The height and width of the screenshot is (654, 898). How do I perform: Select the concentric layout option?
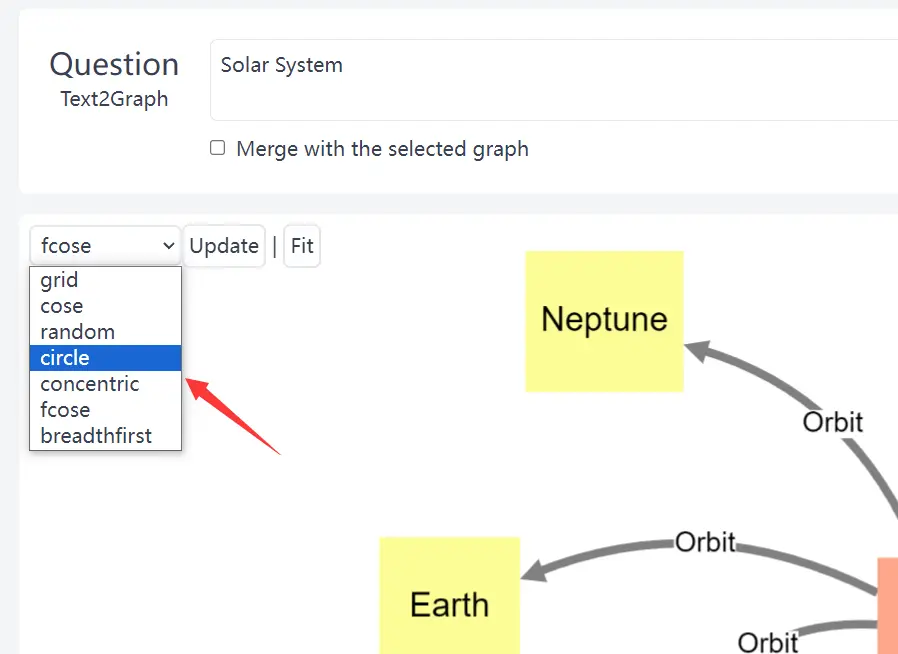[x=89, y=383]
